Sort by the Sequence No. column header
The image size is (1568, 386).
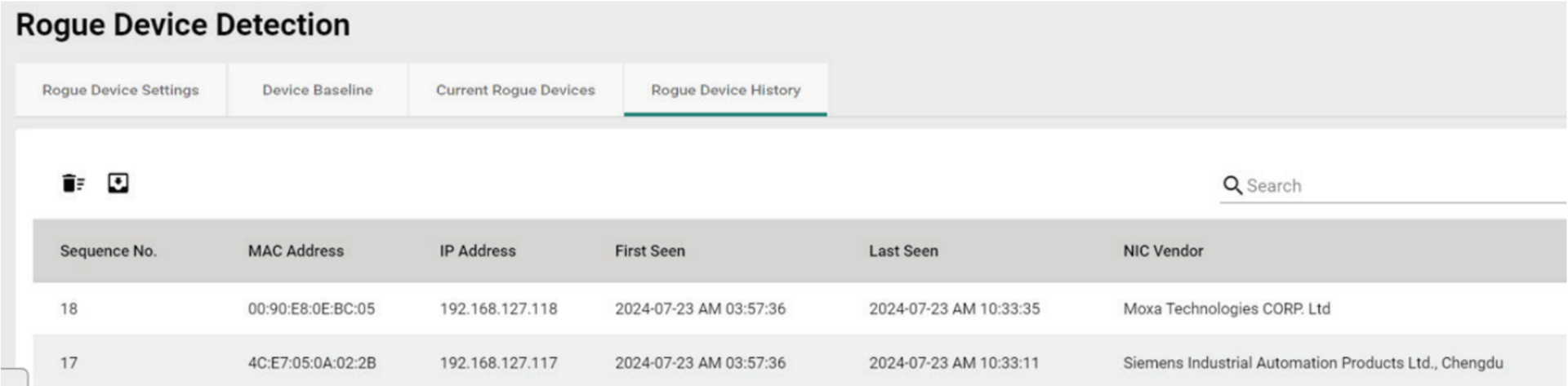(x=108, y=251)
